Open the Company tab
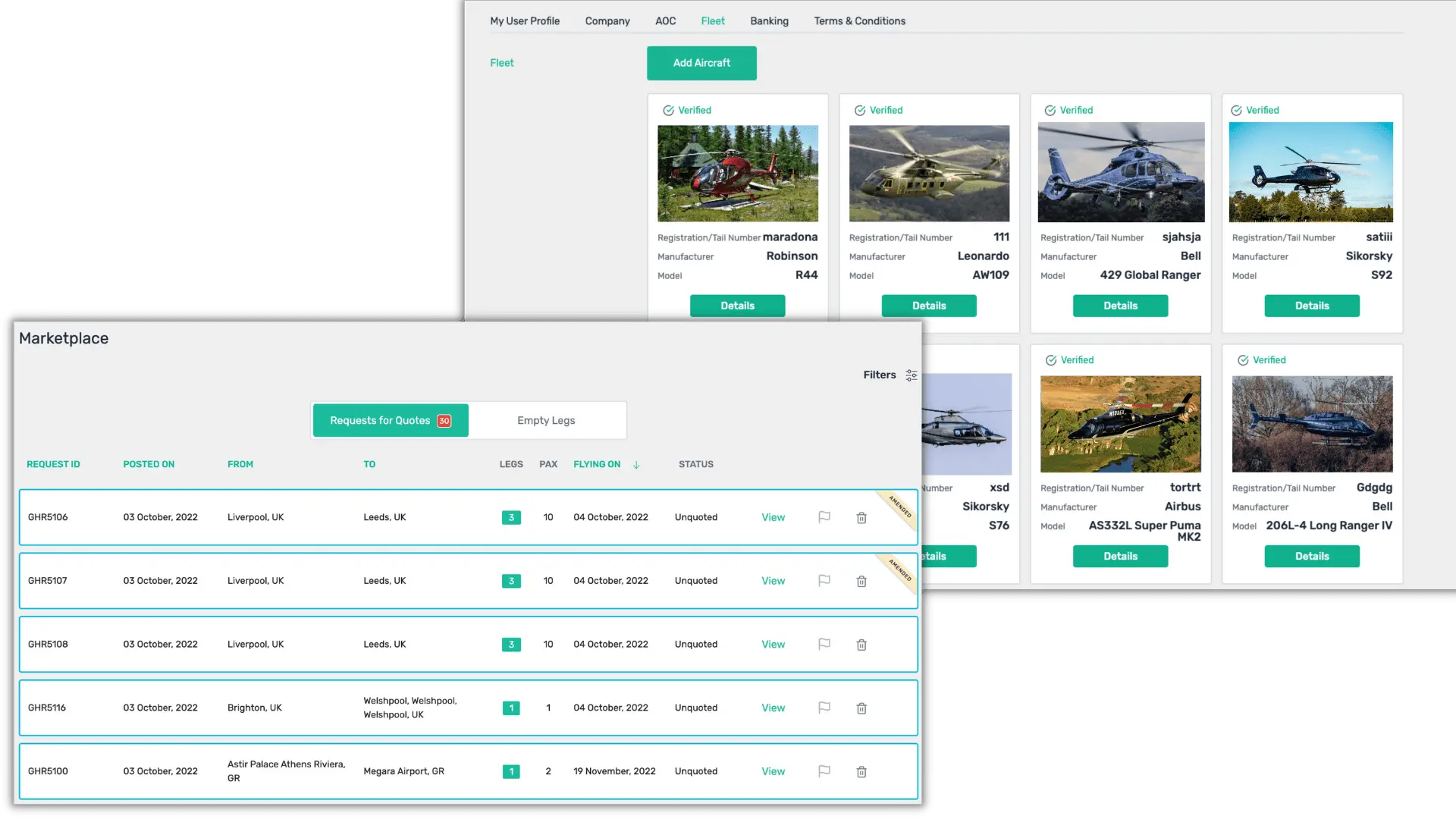1456x819 pixels. (x=607, y=21)
